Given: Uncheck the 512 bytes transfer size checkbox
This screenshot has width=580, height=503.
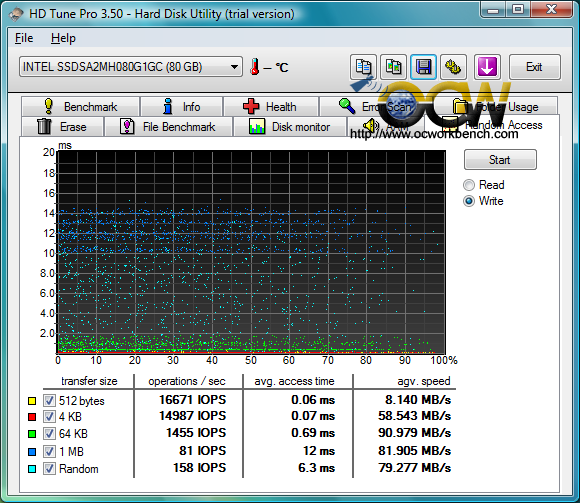Looking at the screenshot, I should pos(49,401).
